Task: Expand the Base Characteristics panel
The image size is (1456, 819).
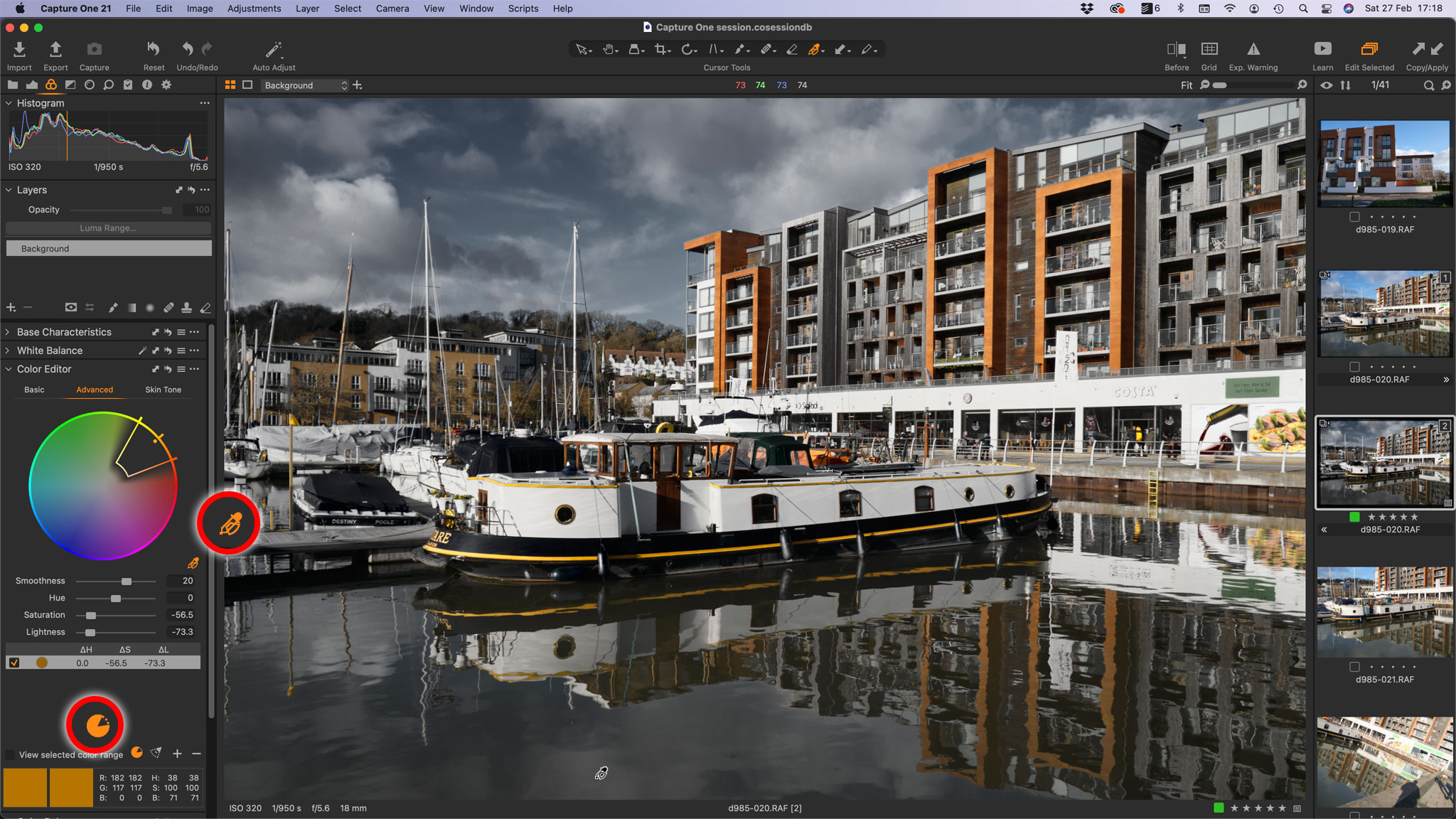Action: [8, 332]
